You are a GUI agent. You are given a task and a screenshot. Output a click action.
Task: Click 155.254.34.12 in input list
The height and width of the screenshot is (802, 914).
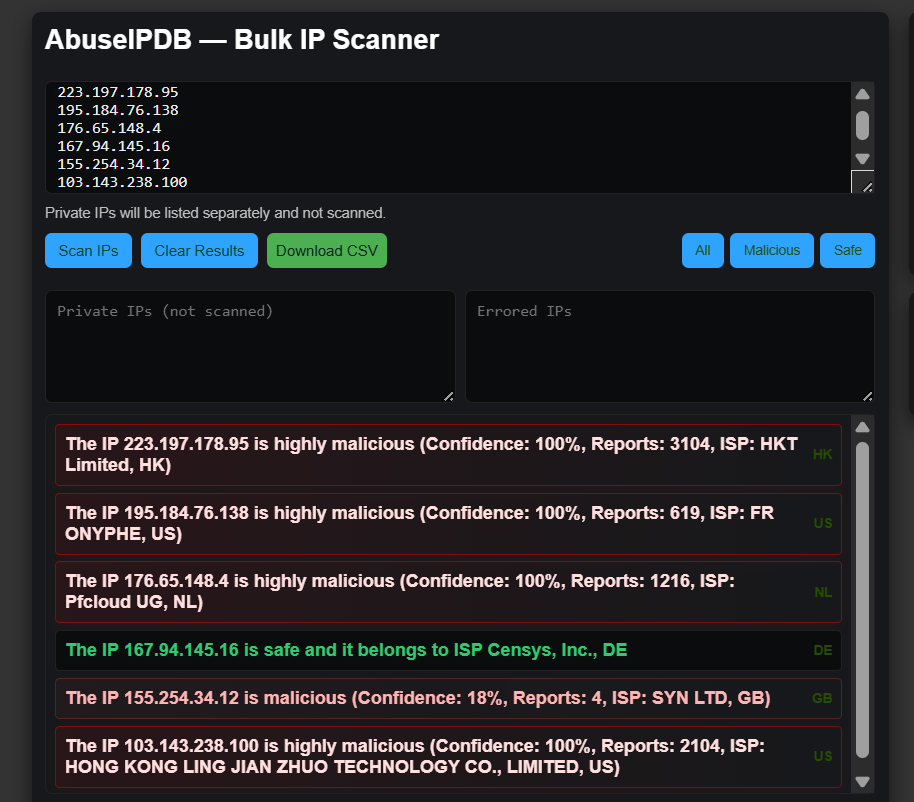(114, 164)
